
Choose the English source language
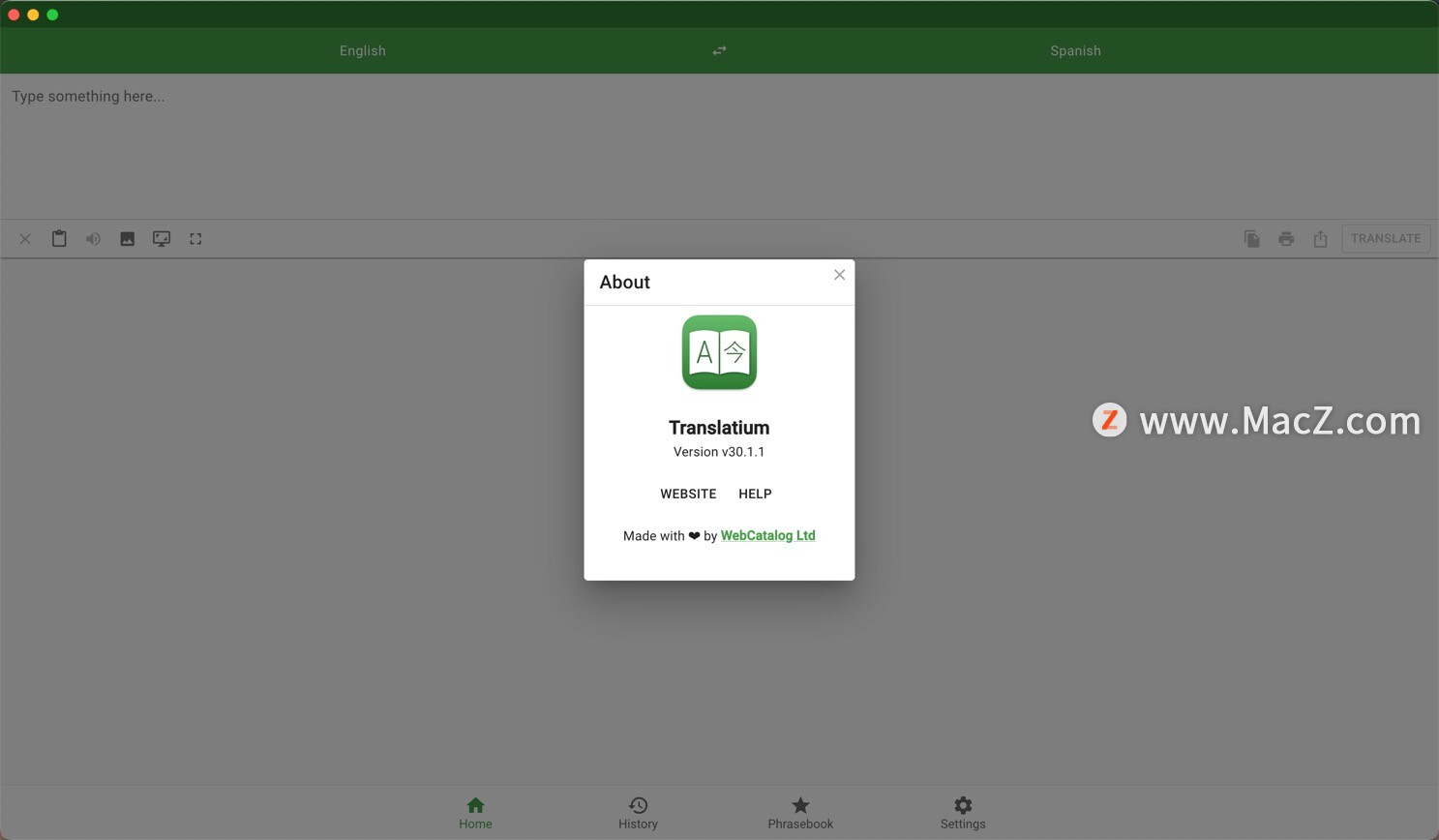click(363, 50)
